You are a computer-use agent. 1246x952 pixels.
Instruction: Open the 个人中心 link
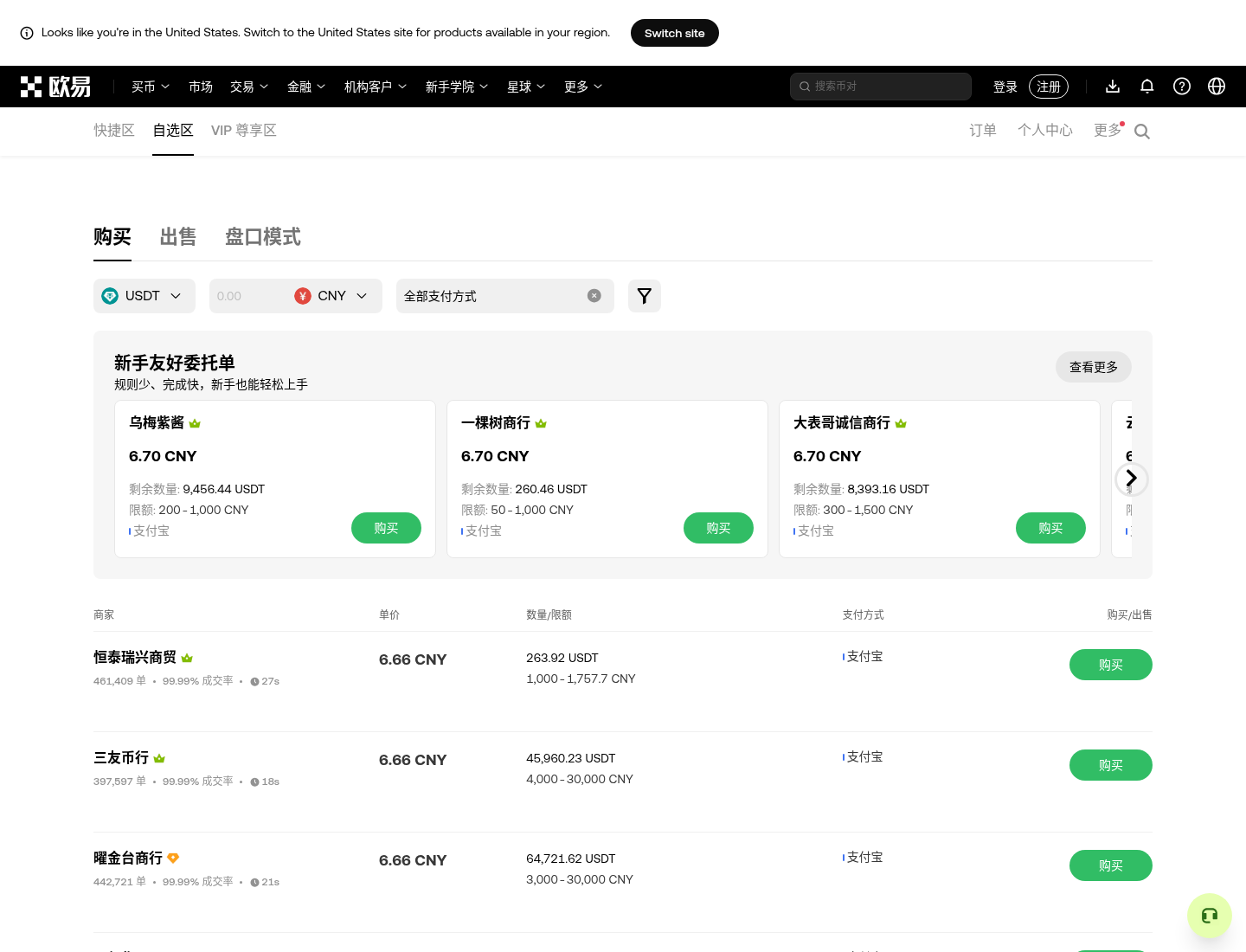tap(1045, 131)
